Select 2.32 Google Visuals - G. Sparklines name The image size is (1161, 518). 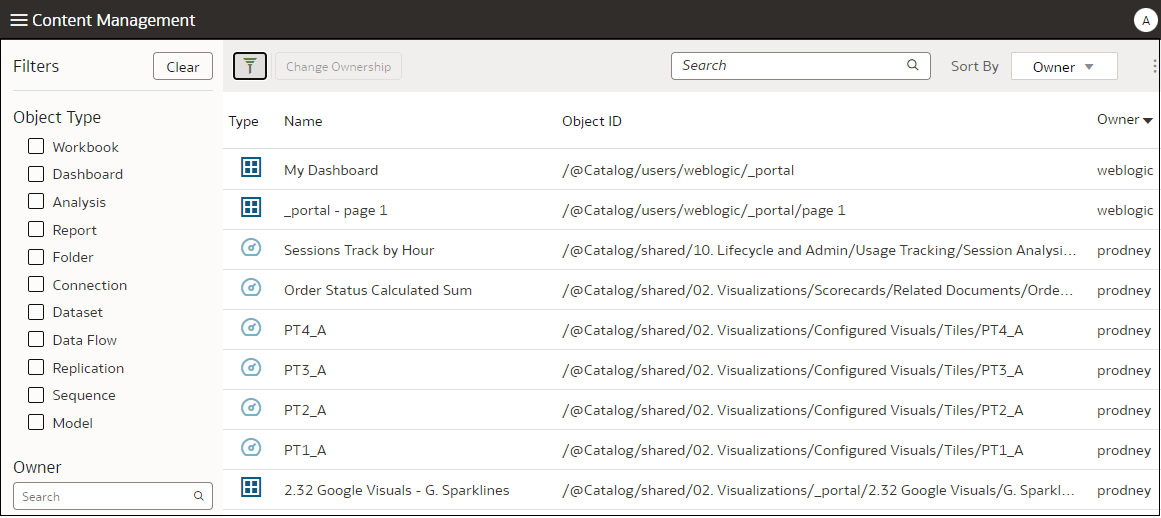397,490
